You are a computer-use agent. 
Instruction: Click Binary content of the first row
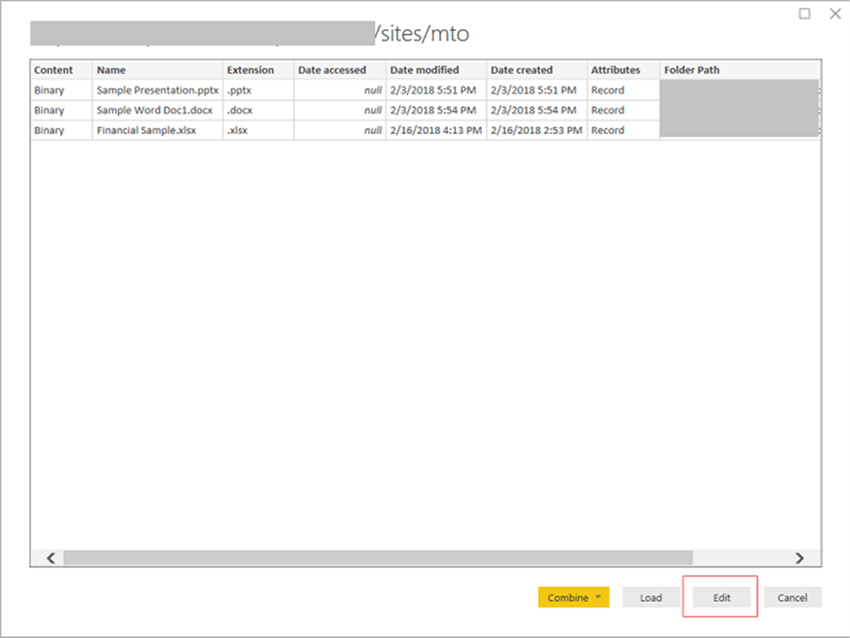coord(50,90)
